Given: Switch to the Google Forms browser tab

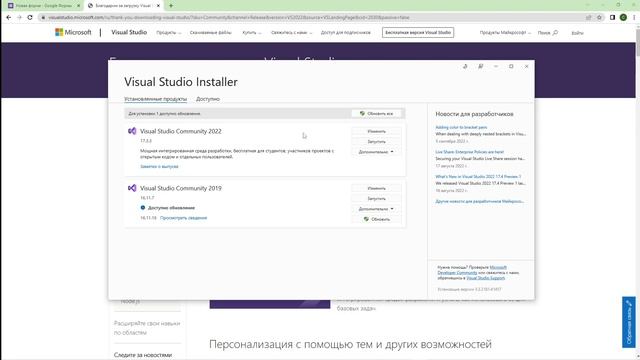Looking at the screenshot, I should click(x=43, y=6).
